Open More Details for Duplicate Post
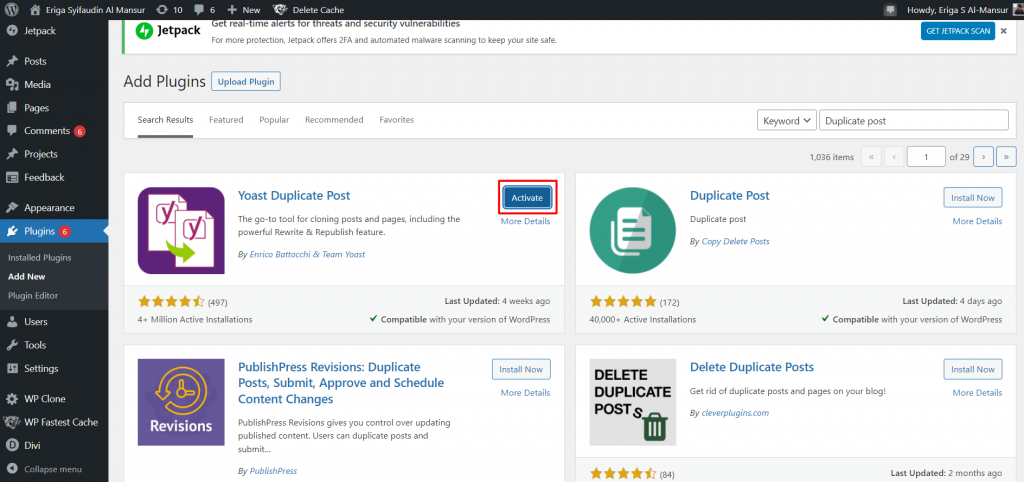Viewport: 1024px width, 482px height. click(977, 221)
